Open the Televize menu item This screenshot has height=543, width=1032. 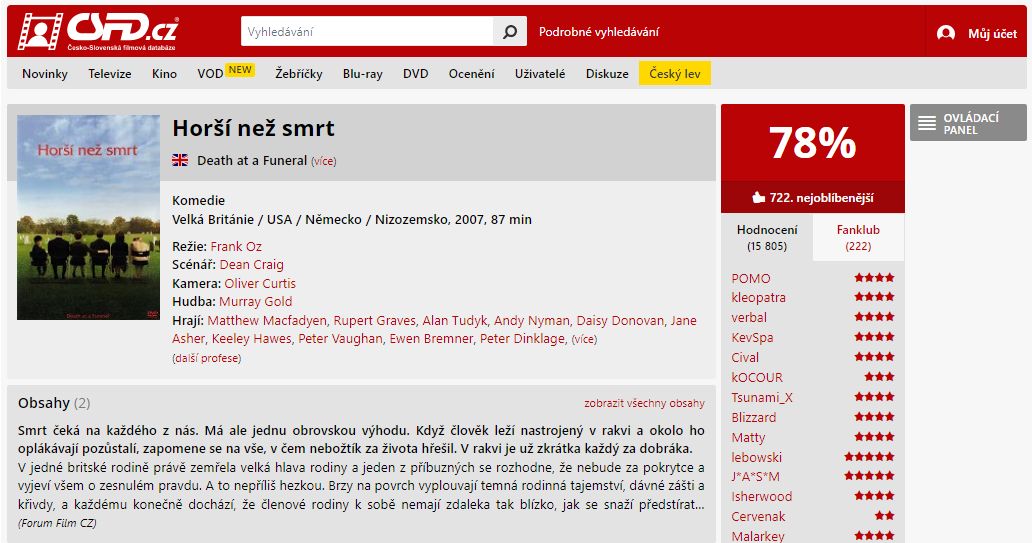pos(110,74)
